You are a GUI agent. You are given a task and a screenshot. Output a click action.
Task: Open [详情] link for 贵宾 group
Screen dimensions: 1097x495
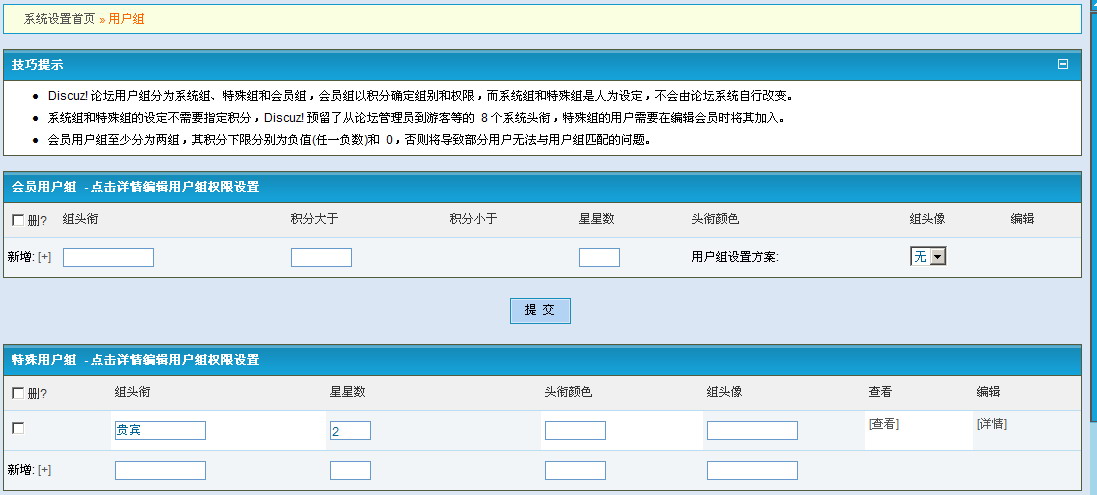(x=992, y=424)
